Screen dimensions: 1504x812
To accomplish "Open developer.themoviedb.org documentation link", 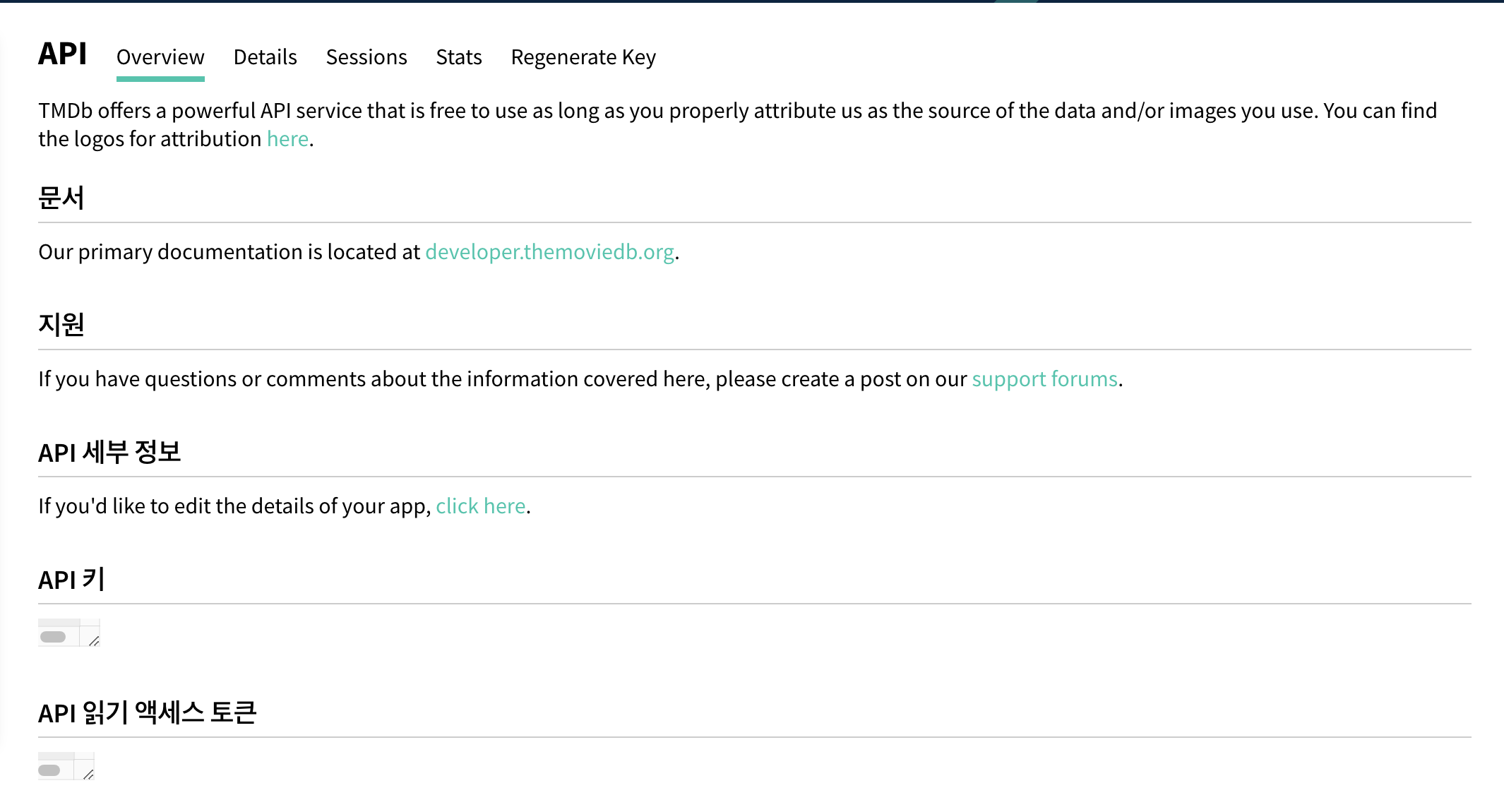I will (x=549, y=252).
